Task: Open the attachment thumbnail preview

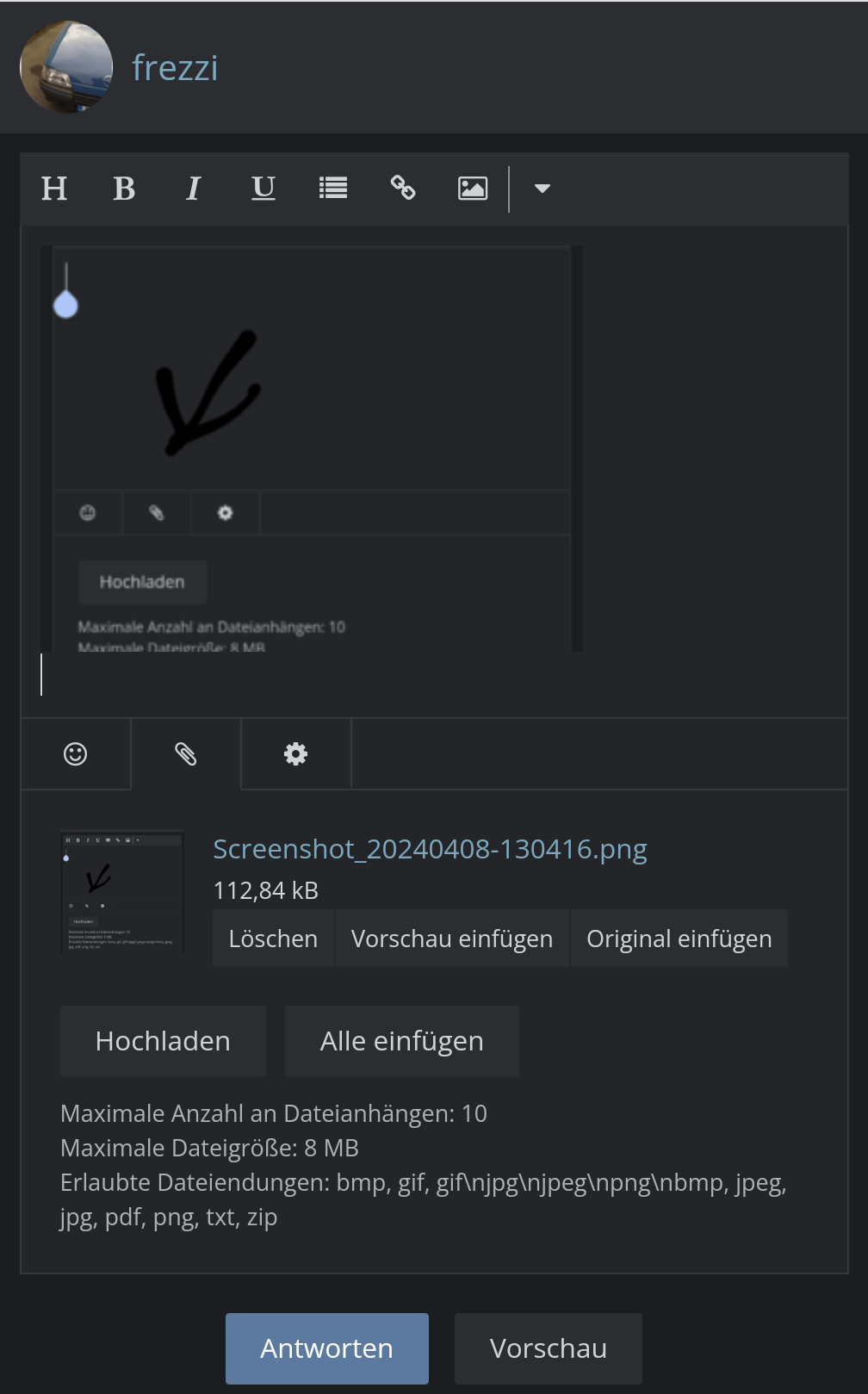Action: point(122,891)
